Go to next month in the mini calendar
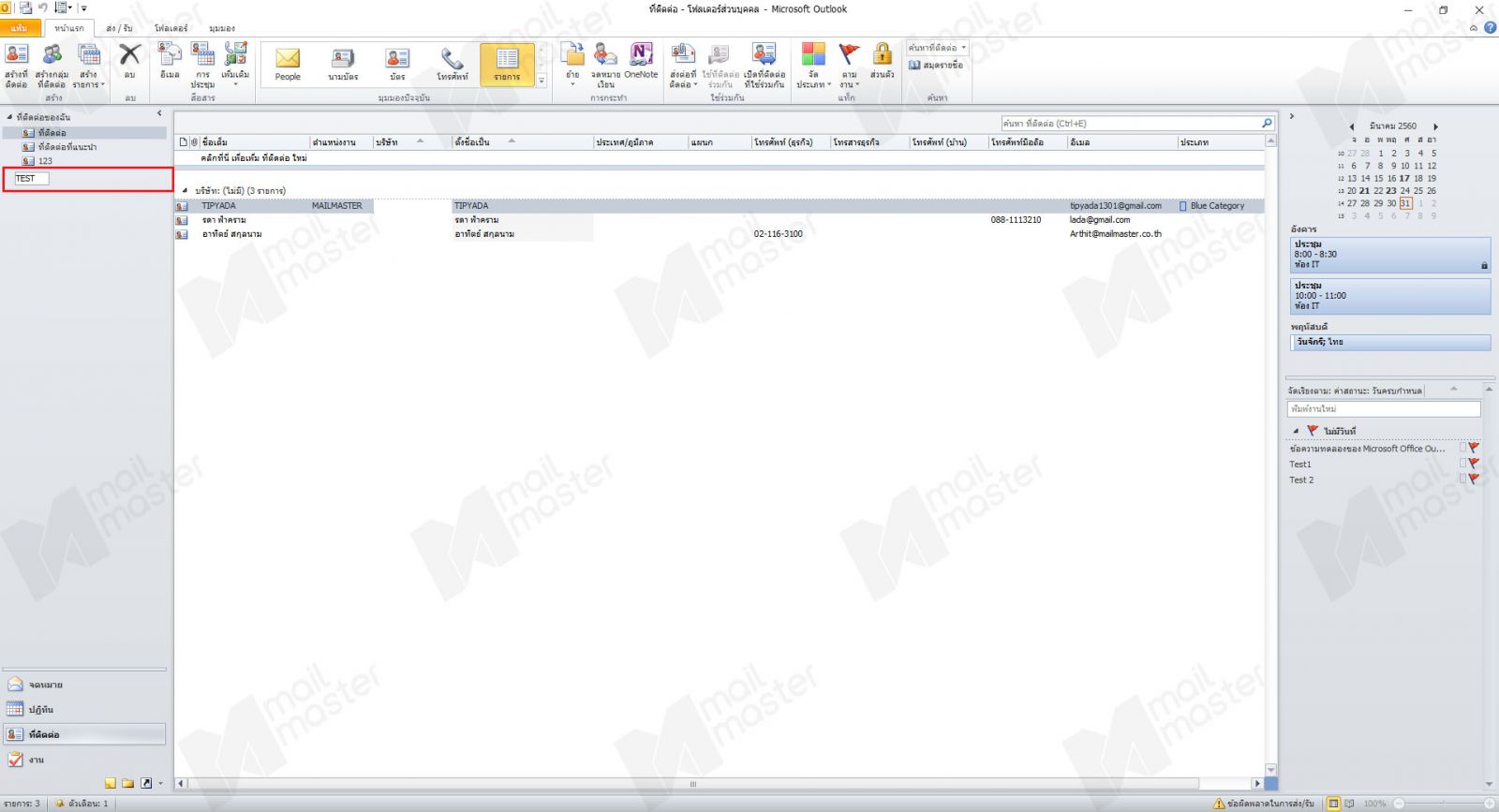 tap(1435, 126)
